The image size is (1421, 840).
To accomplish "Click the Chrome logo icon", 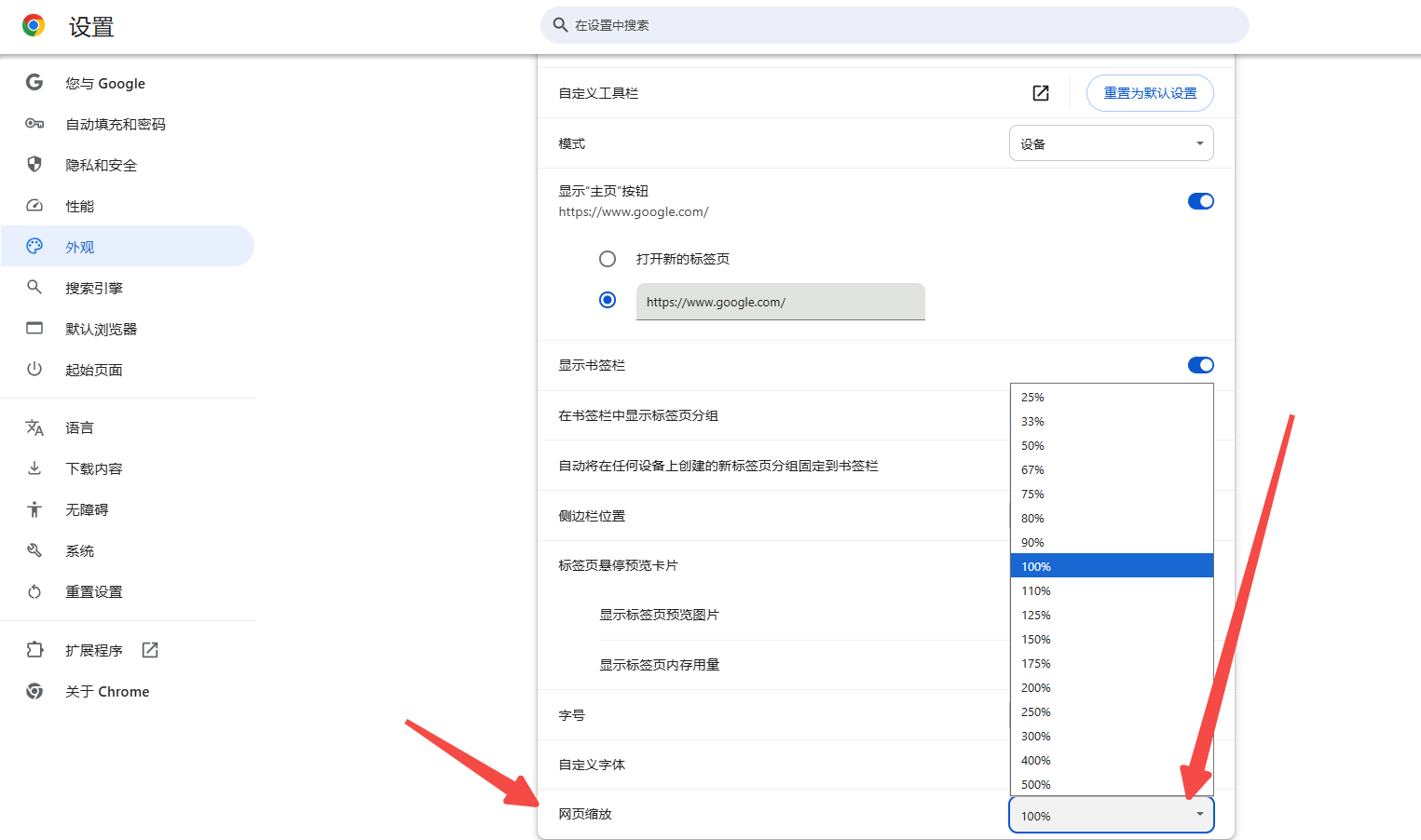I will 34,26.
